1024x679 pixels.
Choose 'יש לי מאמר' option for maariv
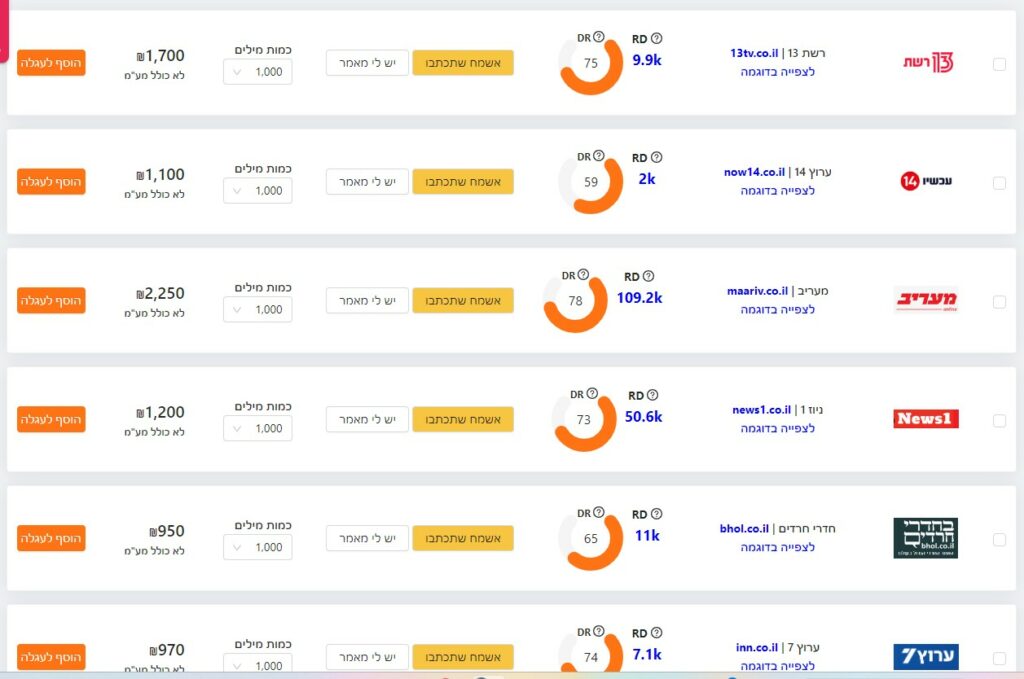pyautogui.click(x=367, y=300)
